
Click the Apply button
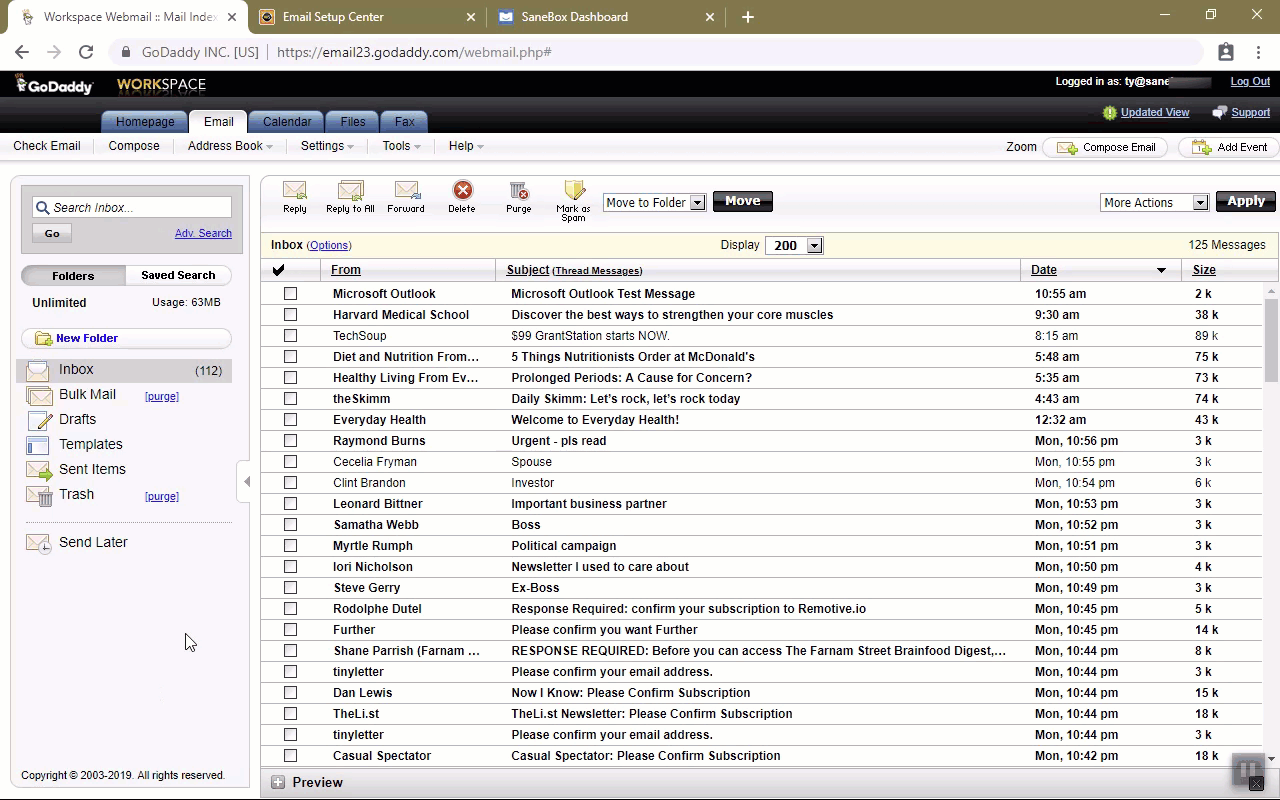click(x=1246, y=201)
